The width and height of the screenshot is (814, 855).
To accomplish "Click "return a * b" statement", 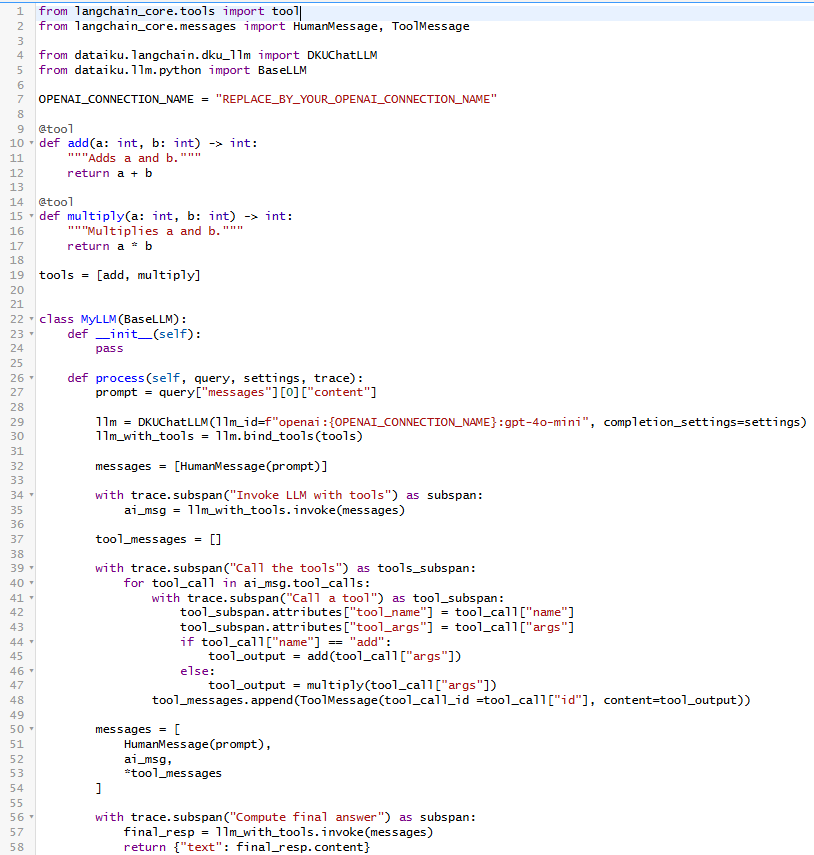I will [x=110, y=246].
